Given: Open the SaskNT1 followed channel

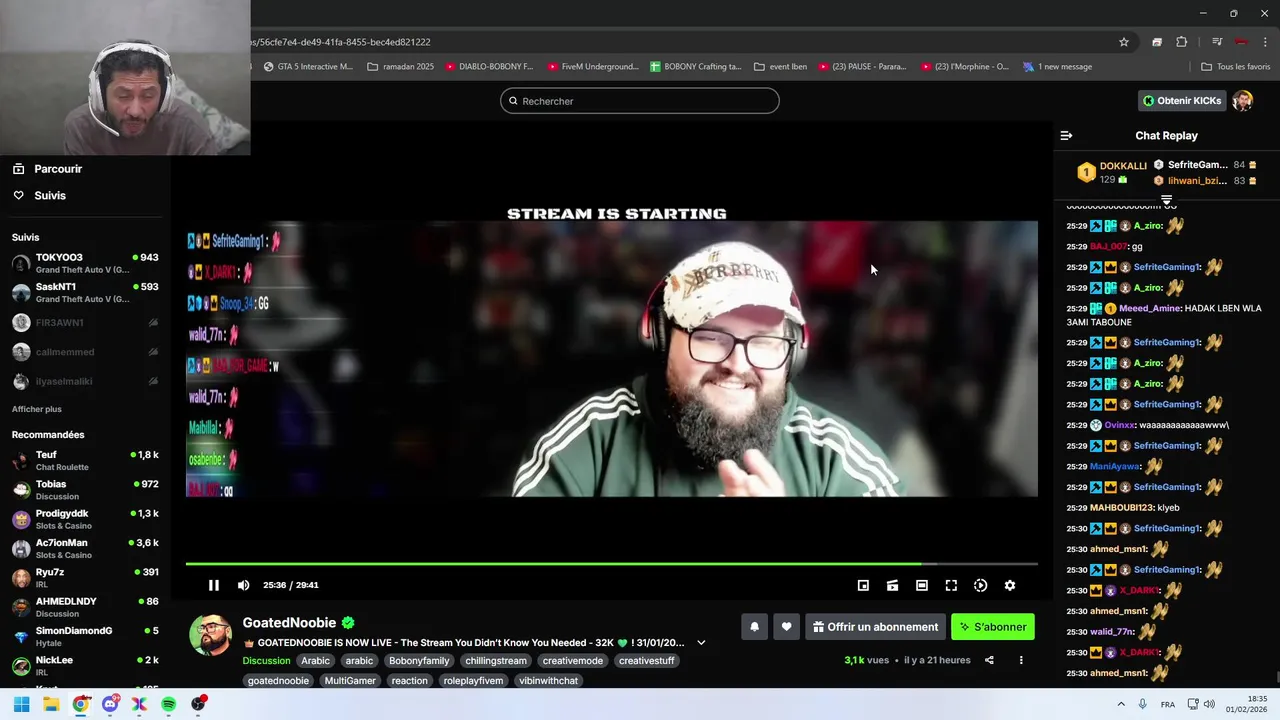Looking at the screenshot, I should [85, 293].
